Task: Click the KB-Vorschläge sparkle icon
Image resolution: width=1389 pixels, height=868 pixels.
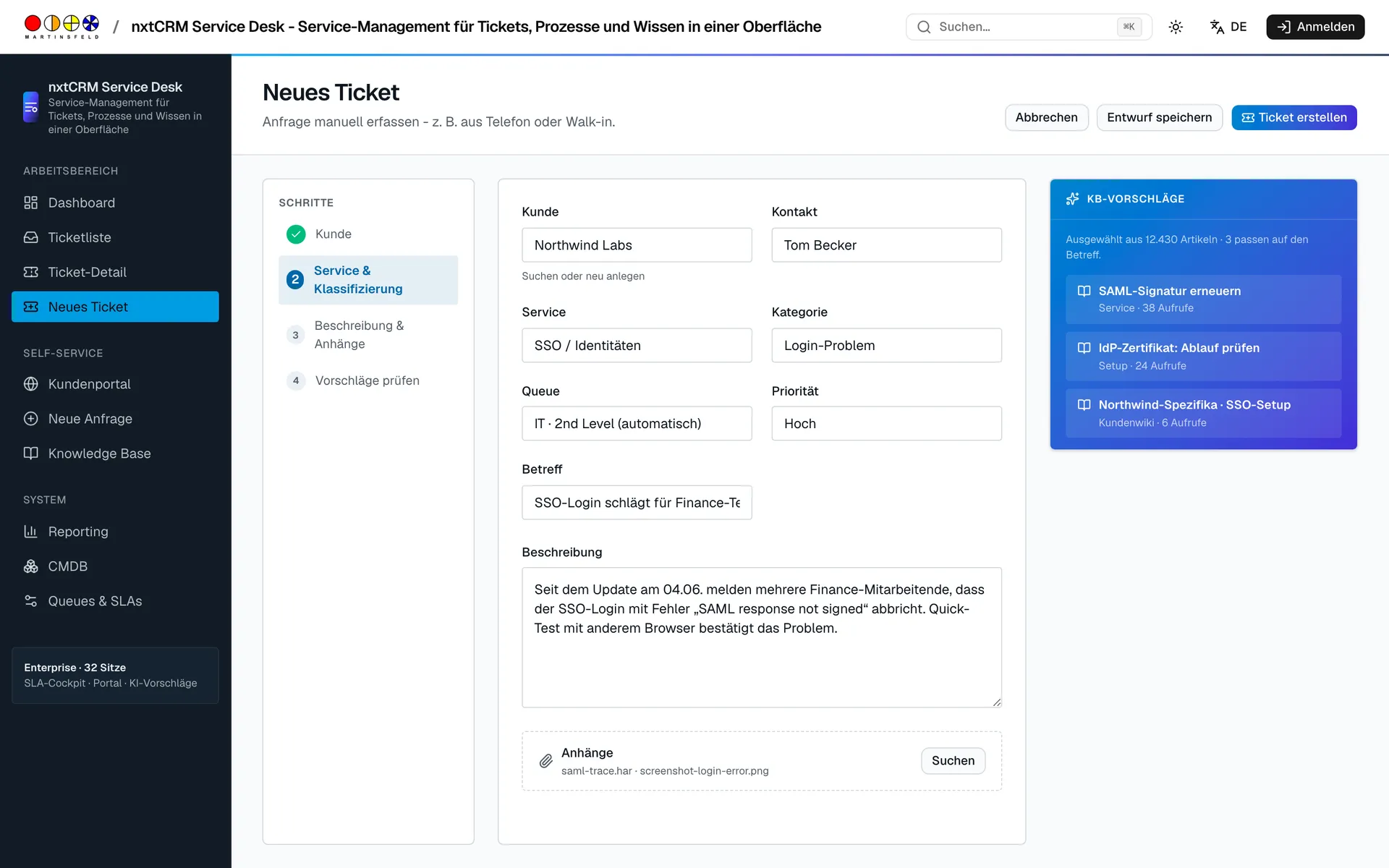Action: tap(1073, 199)
